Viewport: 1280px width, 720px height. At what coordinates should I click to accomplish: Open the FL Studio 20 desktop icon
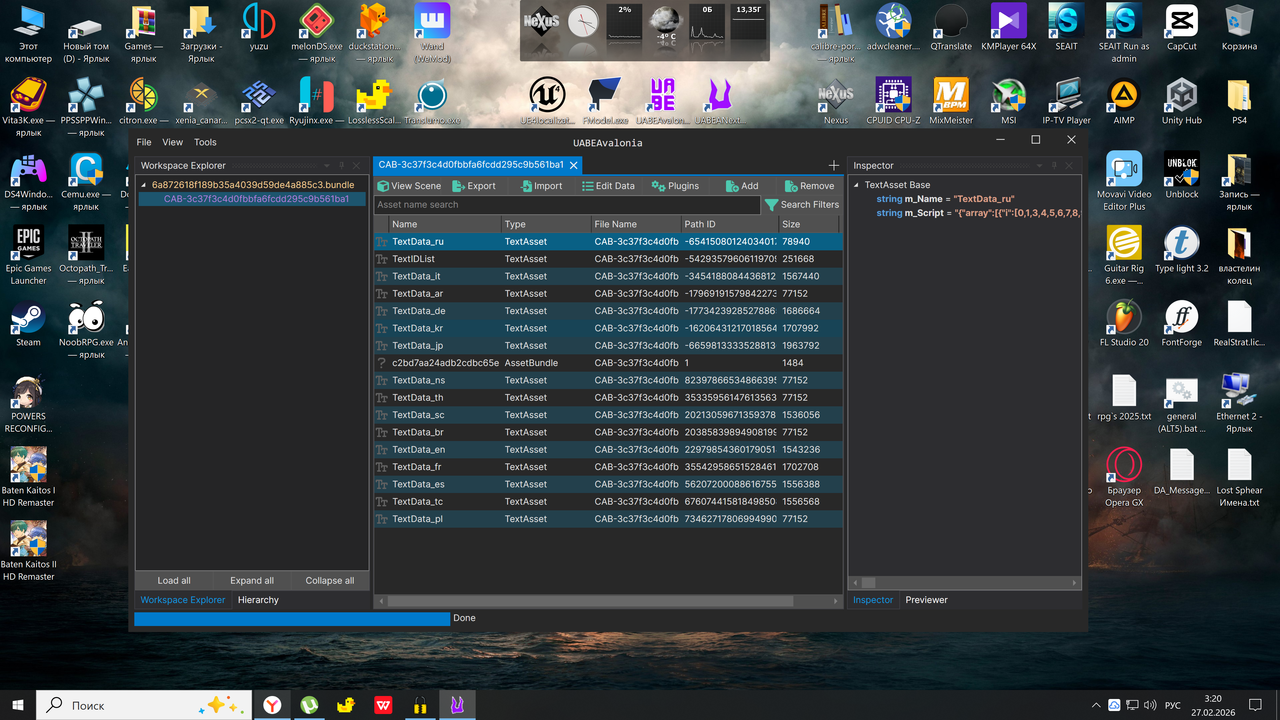1124,324
